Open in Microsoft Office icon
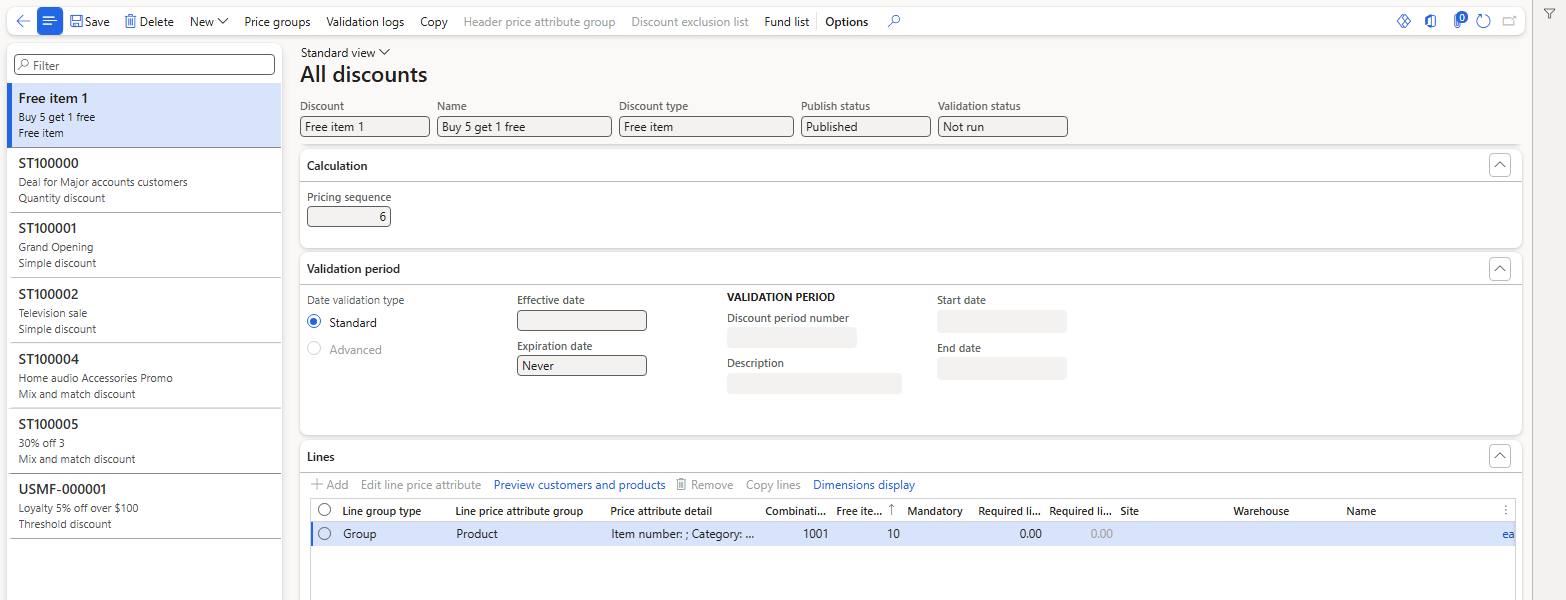The height and width of the screenshot is (600, 1566). pyautogui.click(x=1431, y=21)
